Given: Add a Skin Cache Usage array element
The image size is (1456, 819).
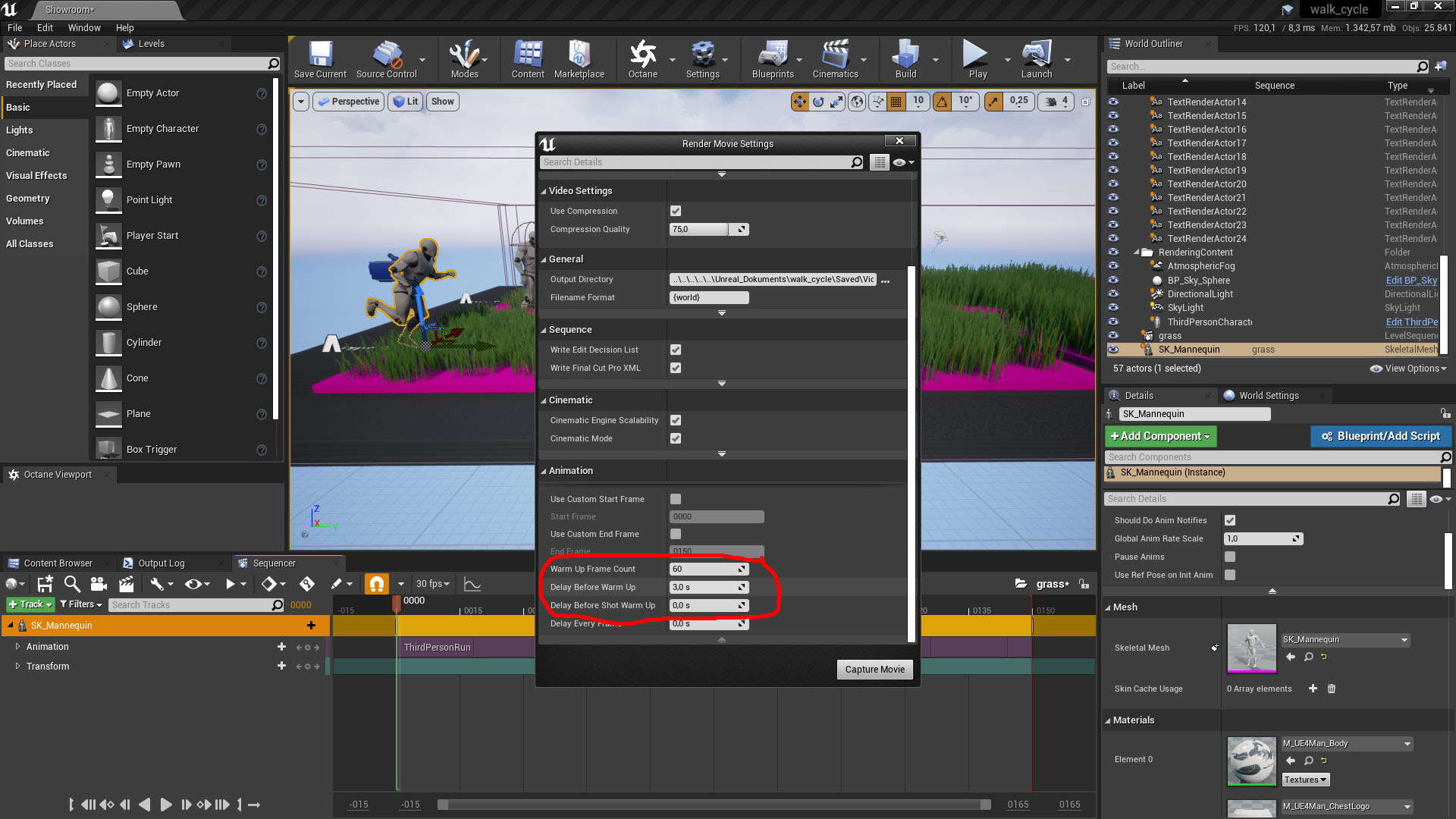Looking at the screenshot, I should (1313, 689).
